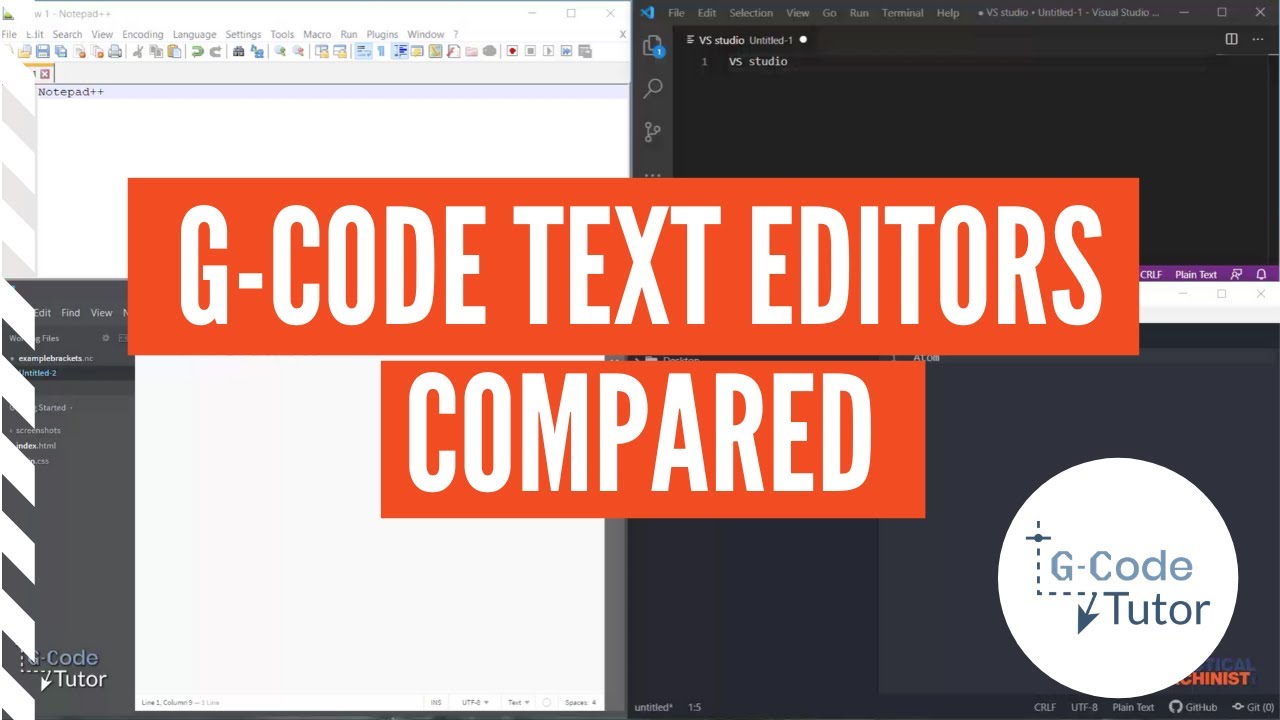Open the Macro menu in Notepad++

[x=317, y=34]
